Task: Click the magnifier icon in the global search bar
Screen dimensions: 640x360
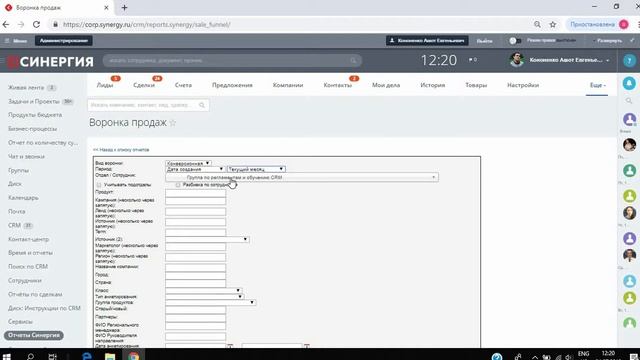Action: (x=353, y=60)
